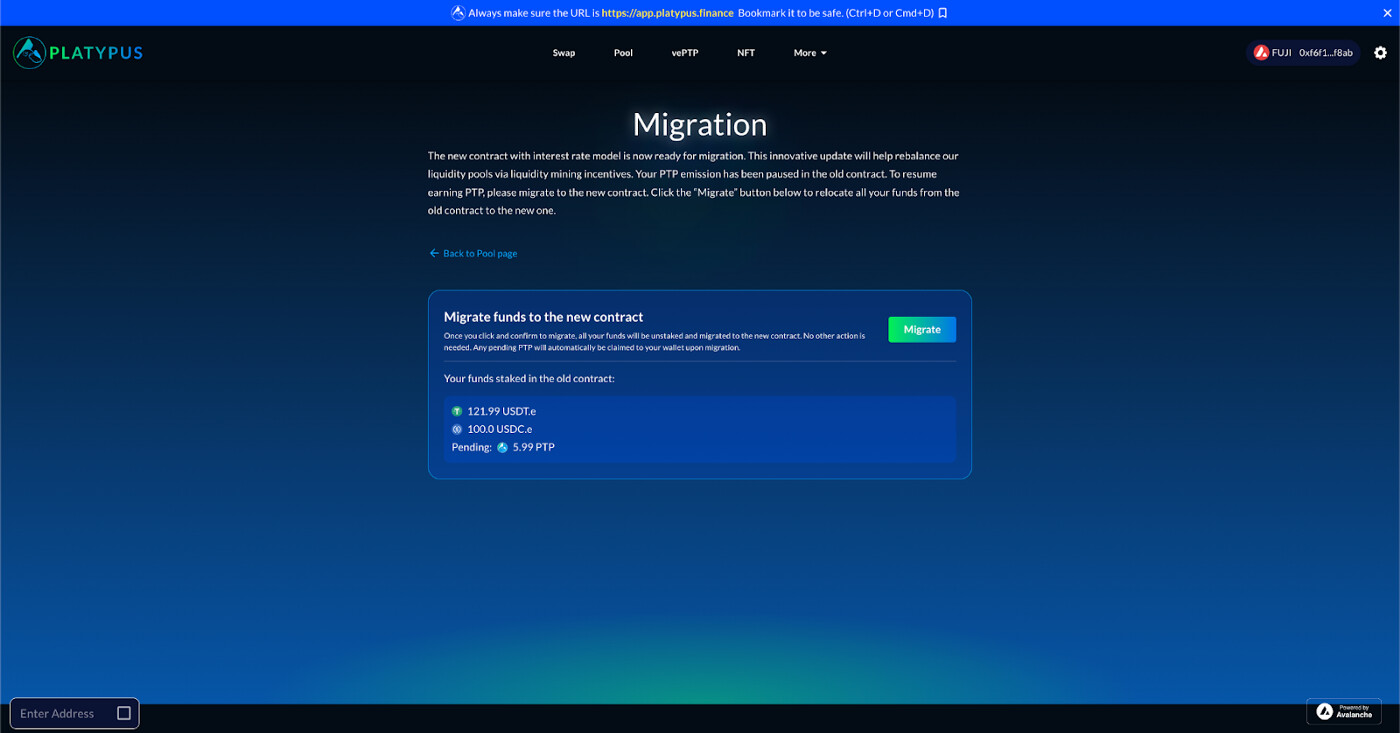Open the Pool page

pyautogui.click(x=623, y=53)
